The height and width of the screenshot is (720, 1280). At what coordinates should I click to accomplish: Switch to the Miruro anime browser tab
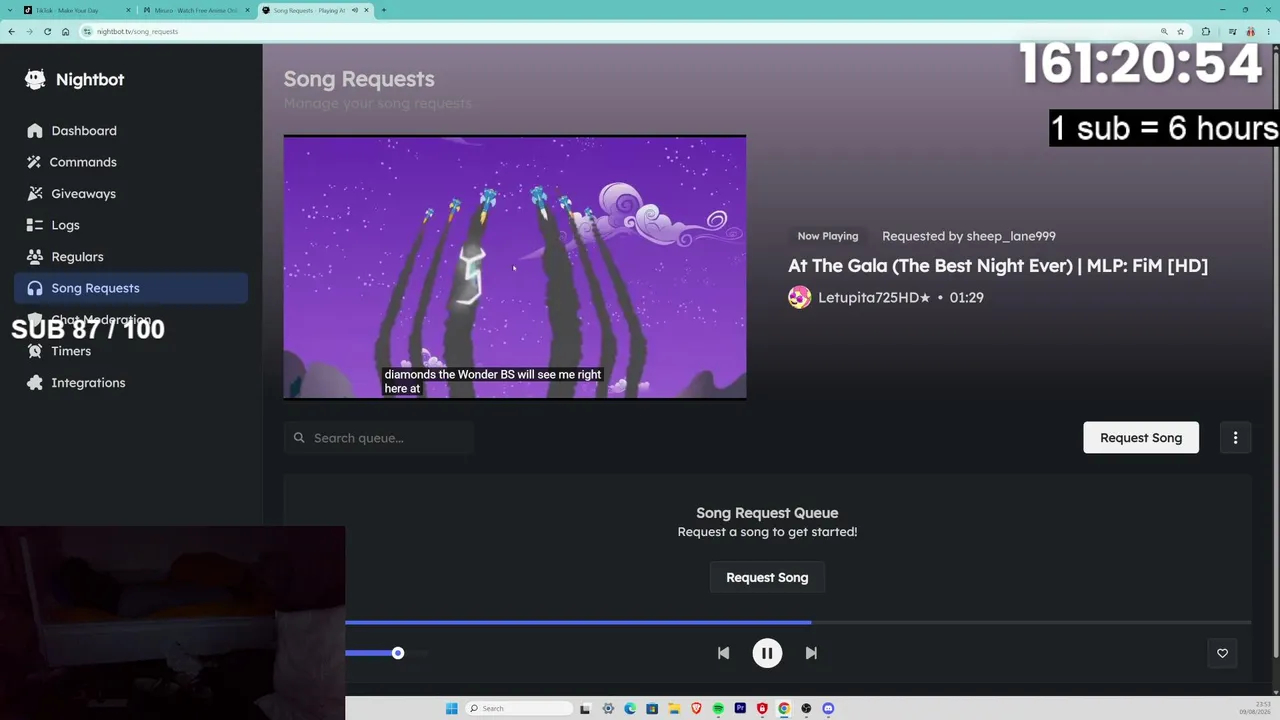[x=195, y=10]
